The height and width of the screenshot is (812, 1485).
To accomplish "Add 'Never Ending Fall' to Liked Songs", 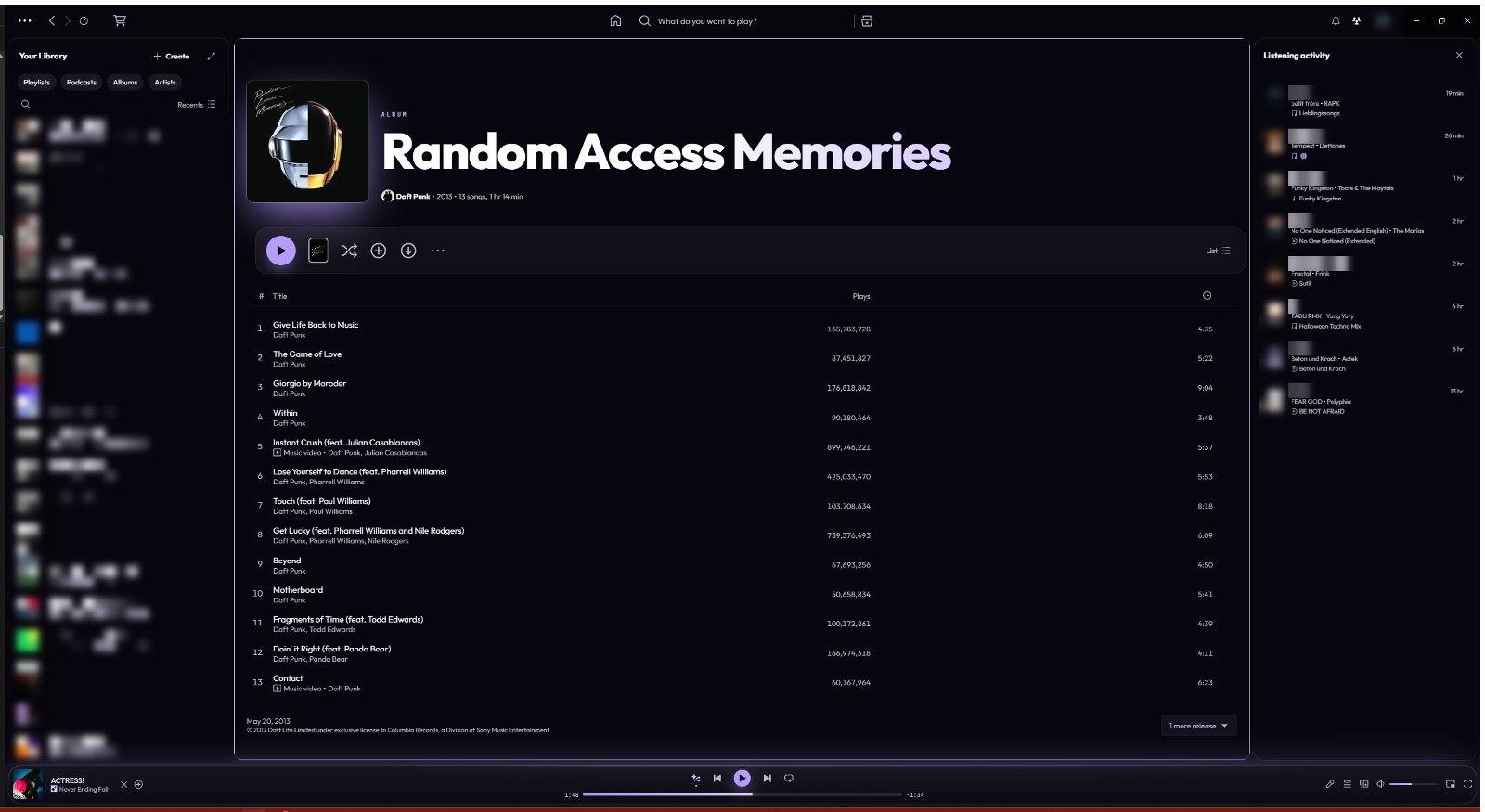I will (x=138, y=784).
